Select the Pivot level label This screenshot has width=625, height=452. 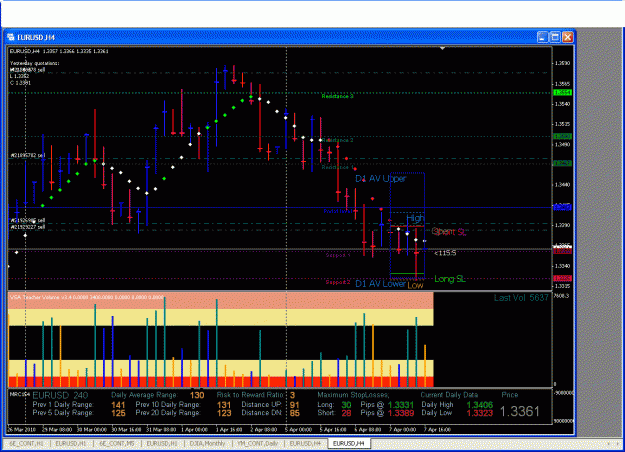tap(338, 211)
